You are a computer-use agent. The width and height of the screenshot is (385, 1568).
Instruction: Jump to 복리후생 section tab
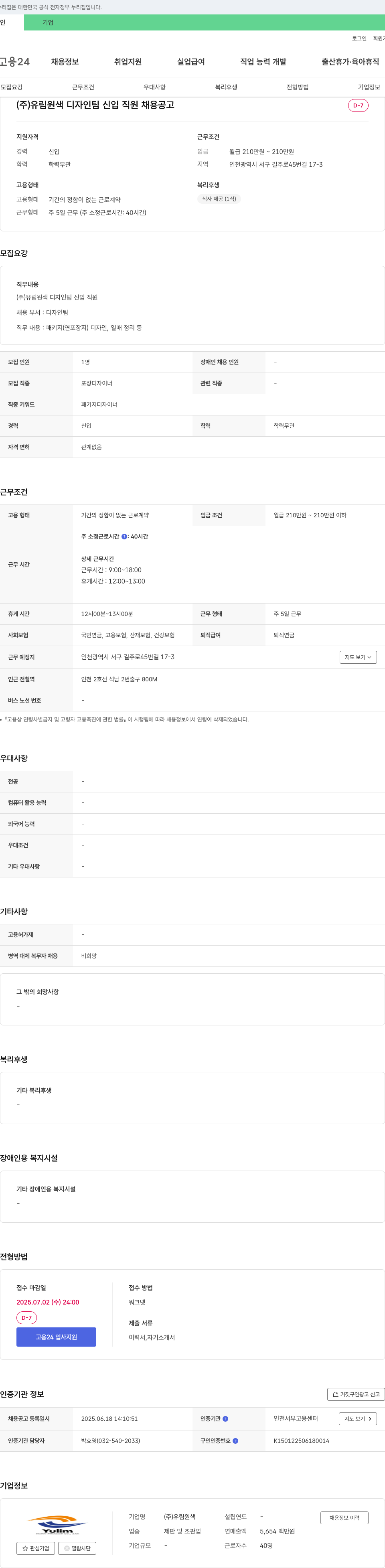click(226, 87)
